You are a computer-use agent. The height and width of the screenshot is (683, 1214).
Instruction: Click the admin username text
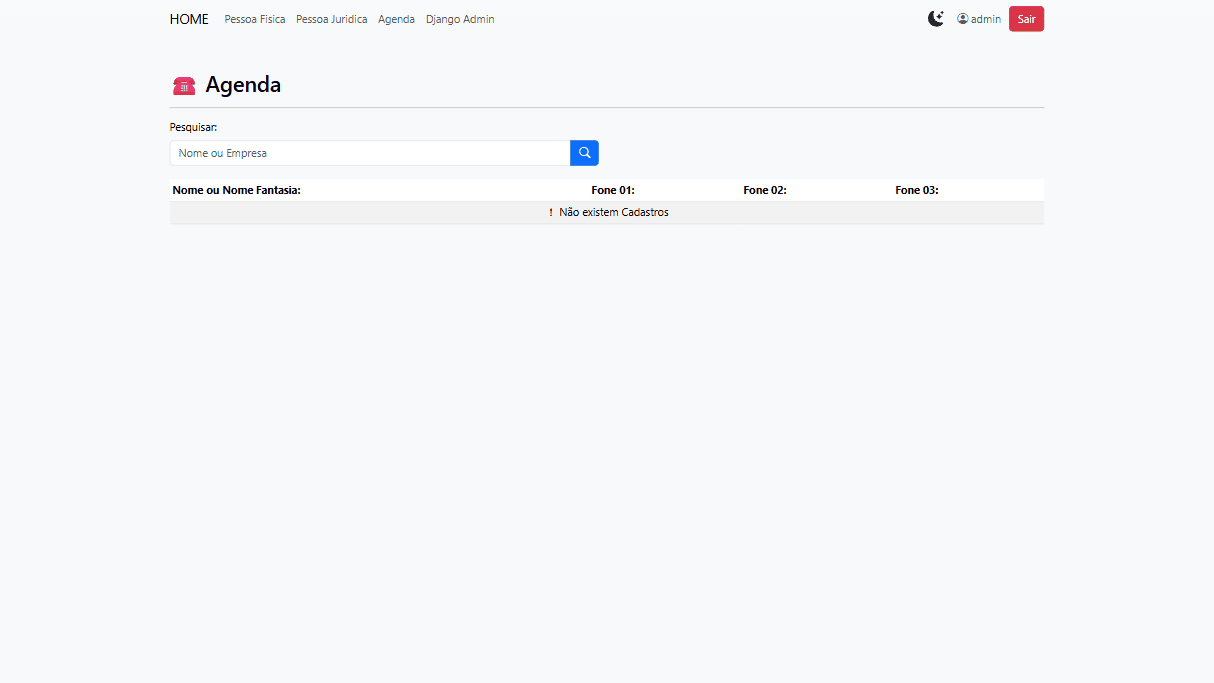click(x=986, y=19)
